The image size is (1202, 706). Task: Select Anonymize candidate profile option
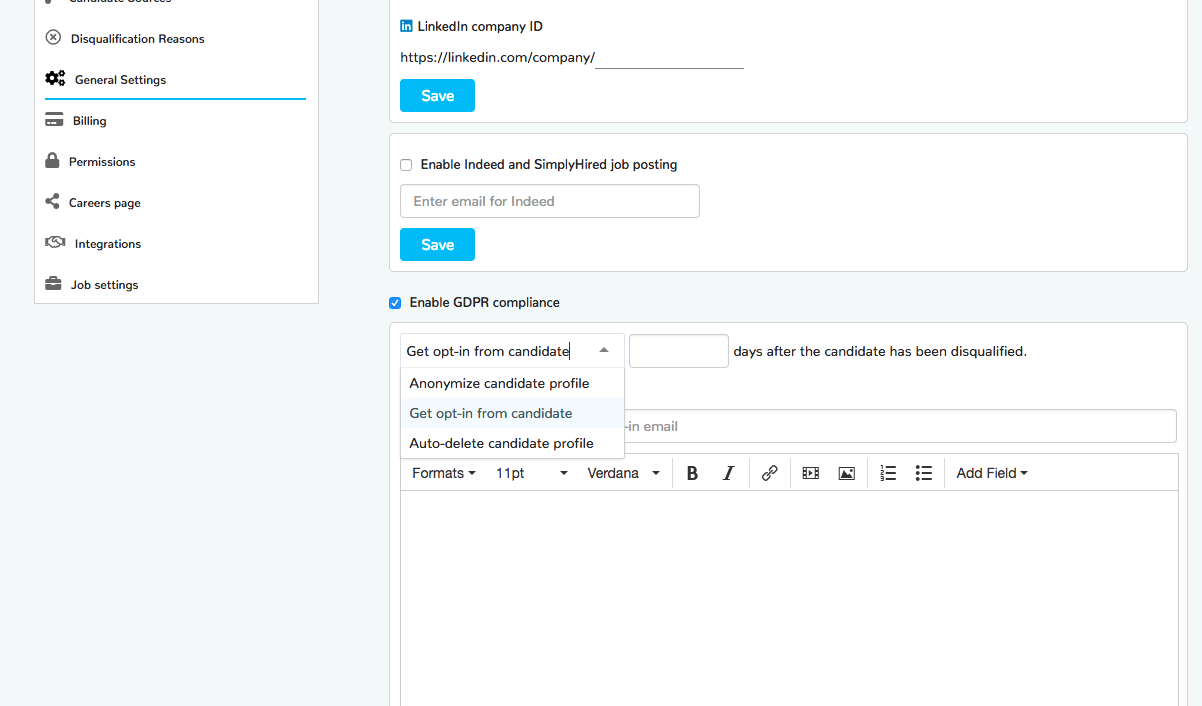point(499,383)
